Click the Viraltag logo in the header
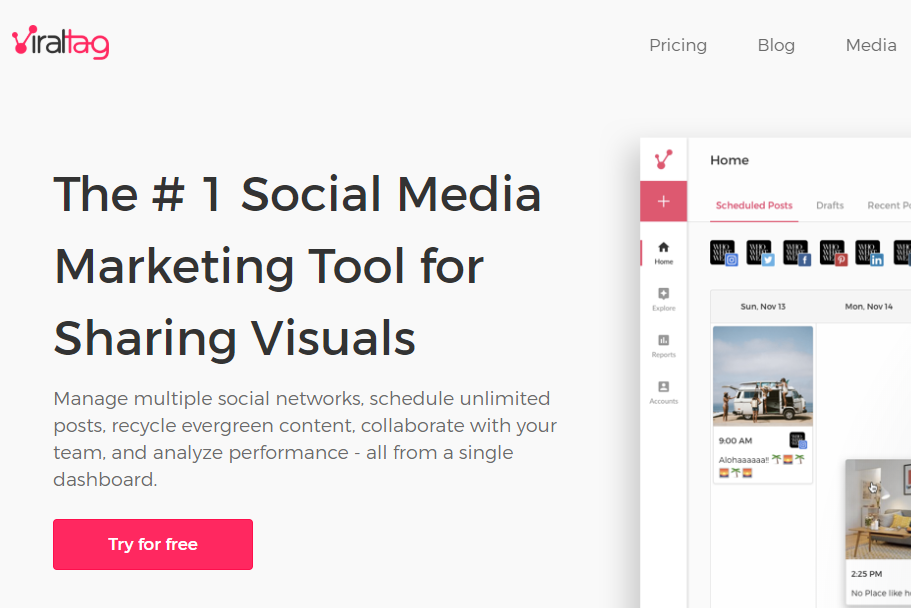The width and height of the screenshot is (911, 608). [x=60, y=43]
